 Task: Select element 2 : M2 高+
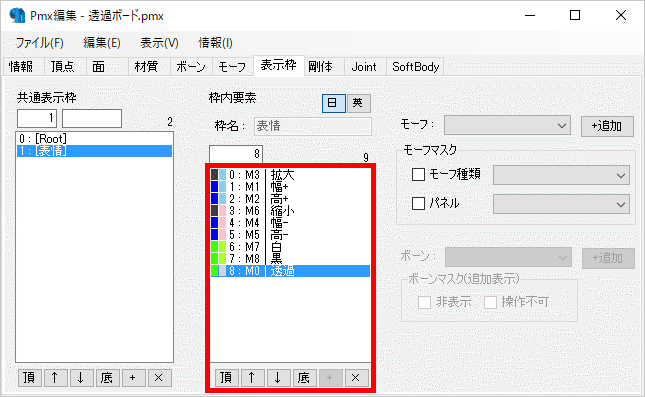(290, 199)
